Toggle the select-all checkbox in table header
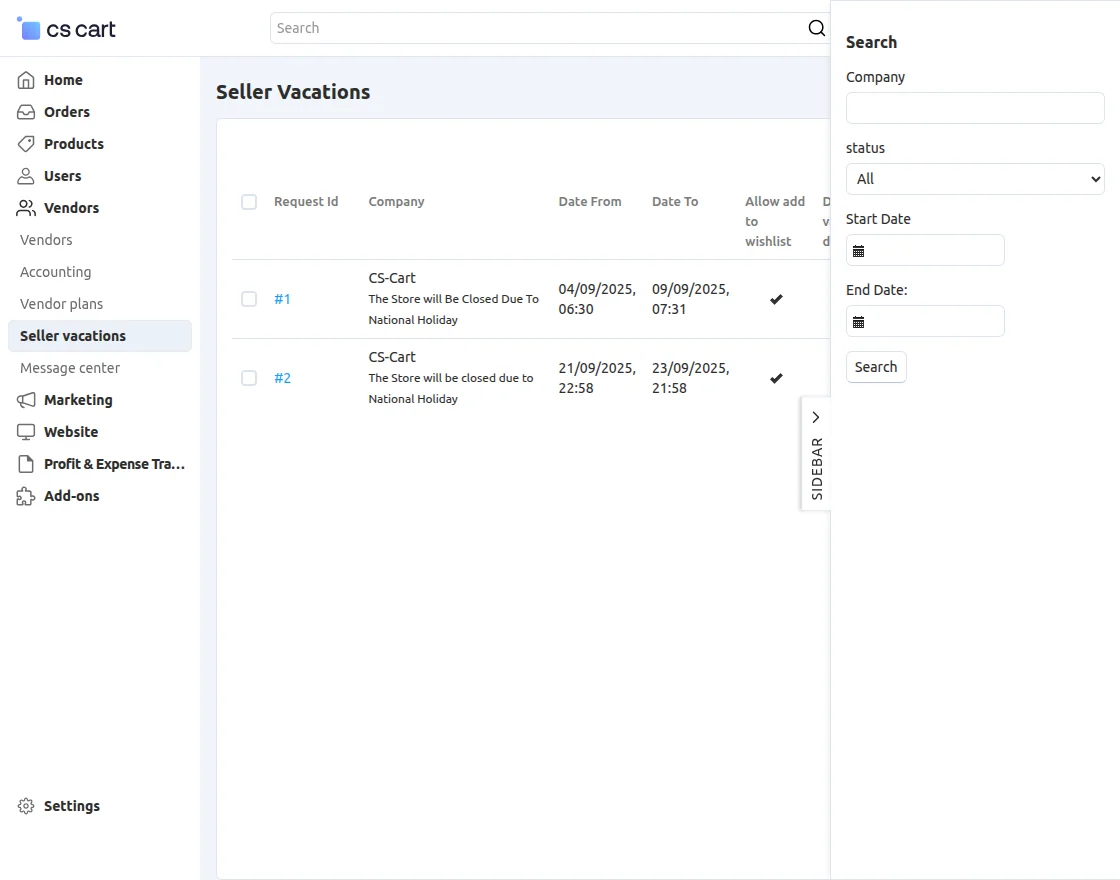Viewport: 1120px width, 880px height. (249, 202)
